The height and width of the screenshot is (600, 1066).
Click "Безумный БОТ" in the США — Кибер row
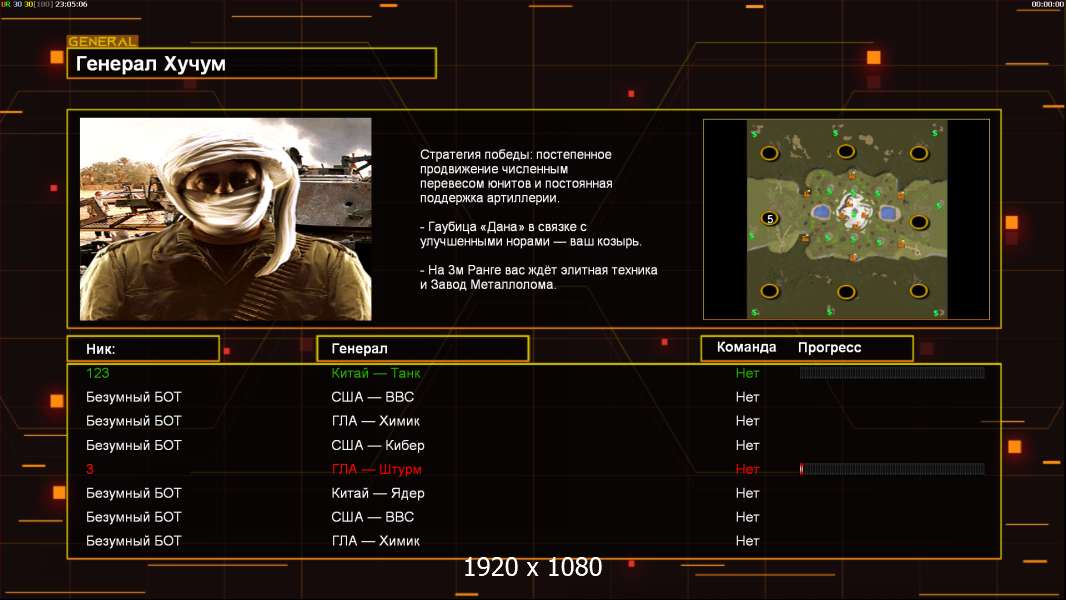coord(134,445)
